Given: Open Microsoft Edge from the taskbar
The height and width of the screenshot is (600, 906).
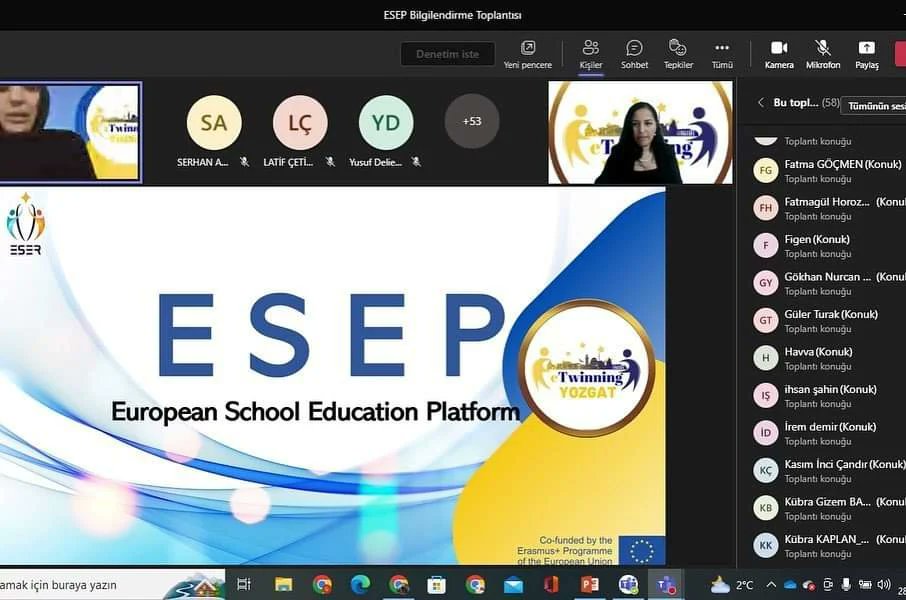Looking at the screenshot, I should pyautogui.click(x=360, y=585).
